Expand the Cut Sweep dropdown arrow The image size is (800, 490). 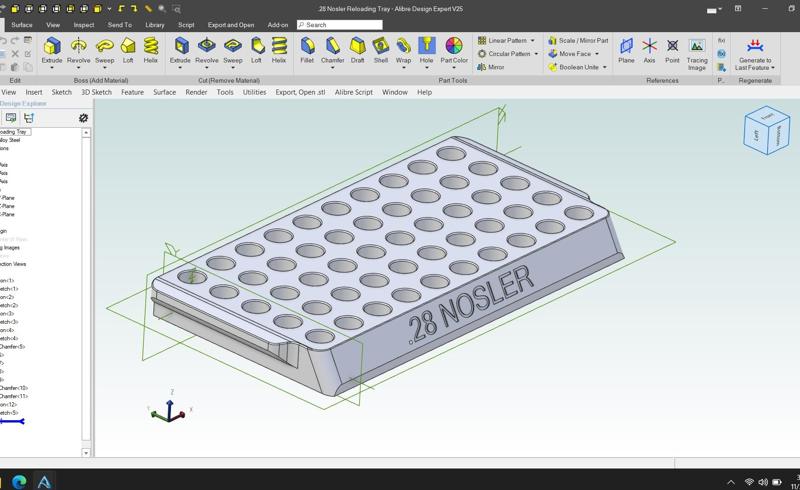pos(233,68)
